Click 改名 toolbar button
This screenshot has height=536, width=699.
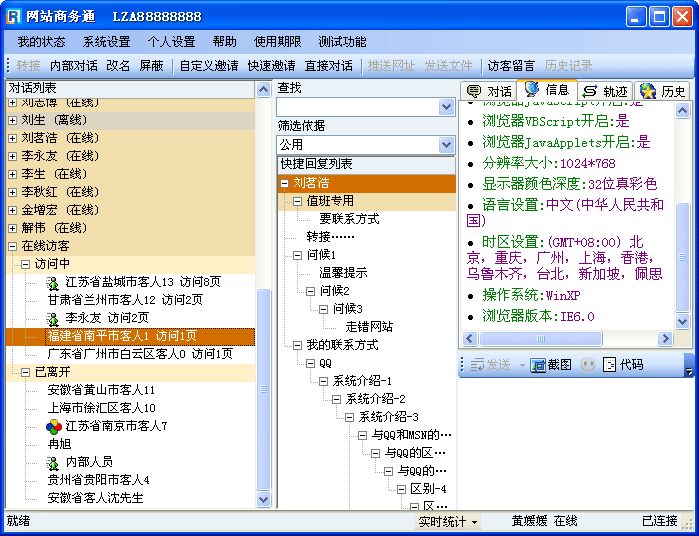(x=118, y=66)
